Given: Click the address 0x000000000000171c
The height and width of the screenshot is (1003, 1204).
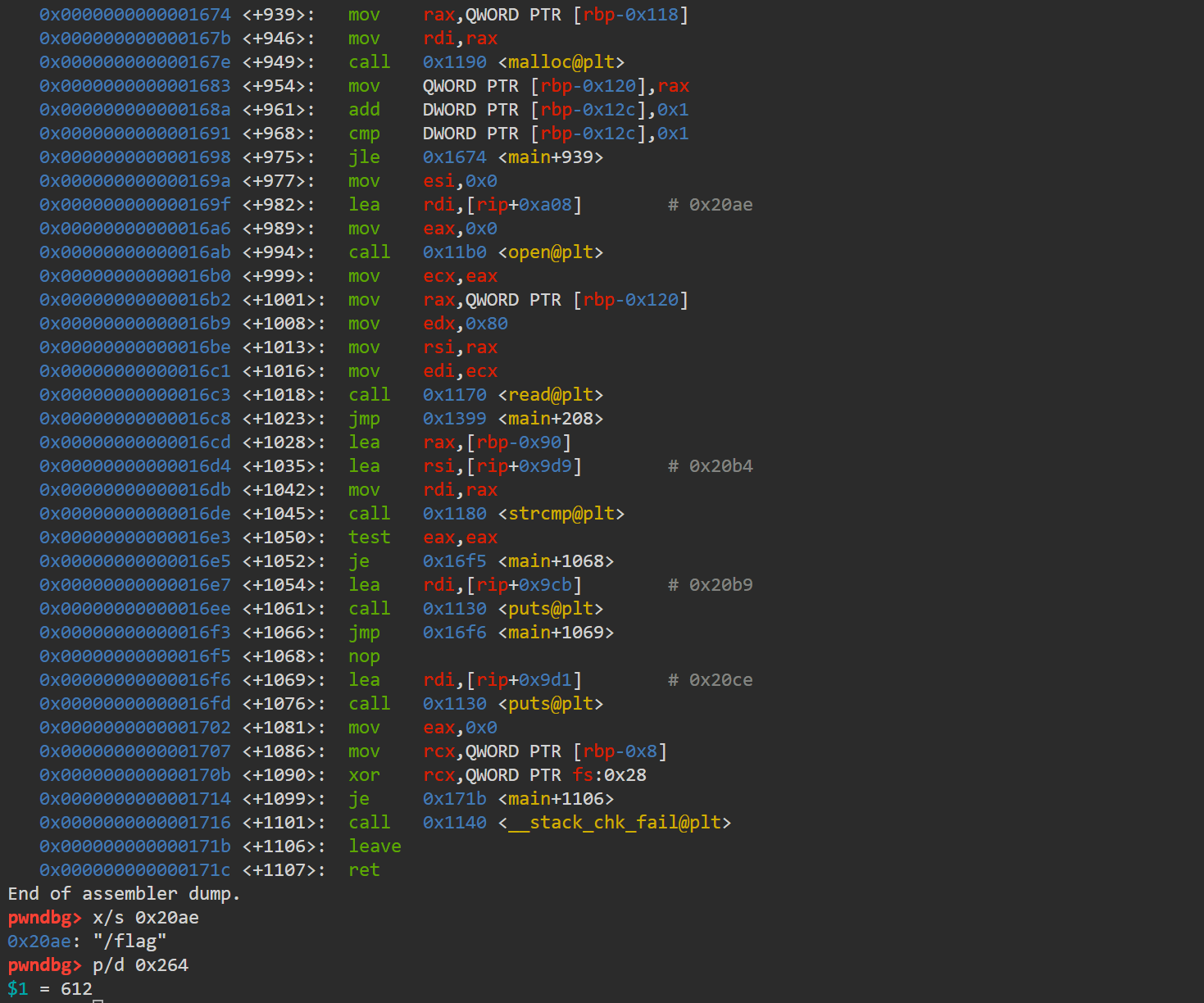Looking at the screenshot, I should [x=135, y=870].
